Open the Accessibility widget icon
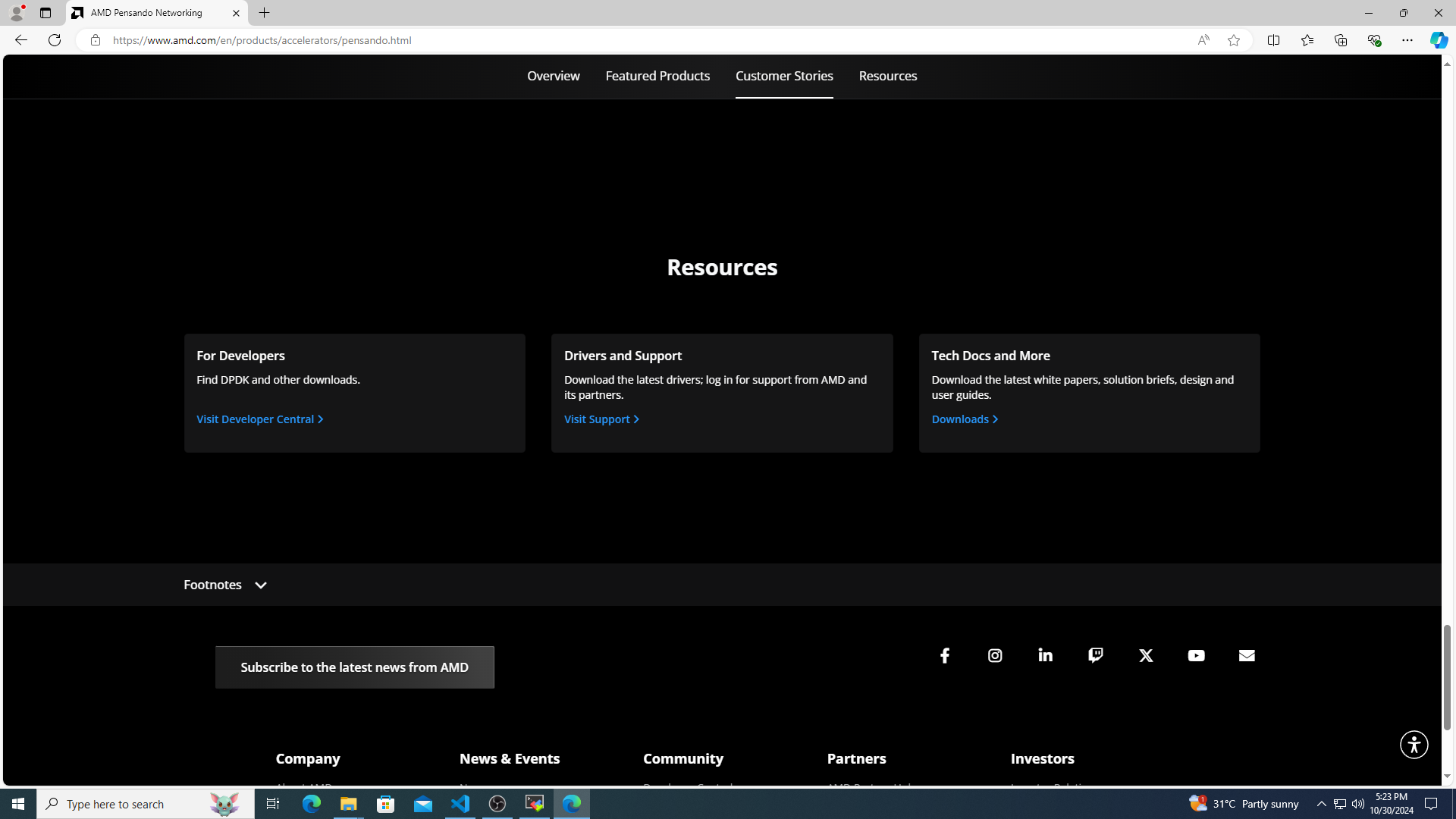Image resolution: width=1456 pixels, height=819 pixels. [x=1414, y=745]
